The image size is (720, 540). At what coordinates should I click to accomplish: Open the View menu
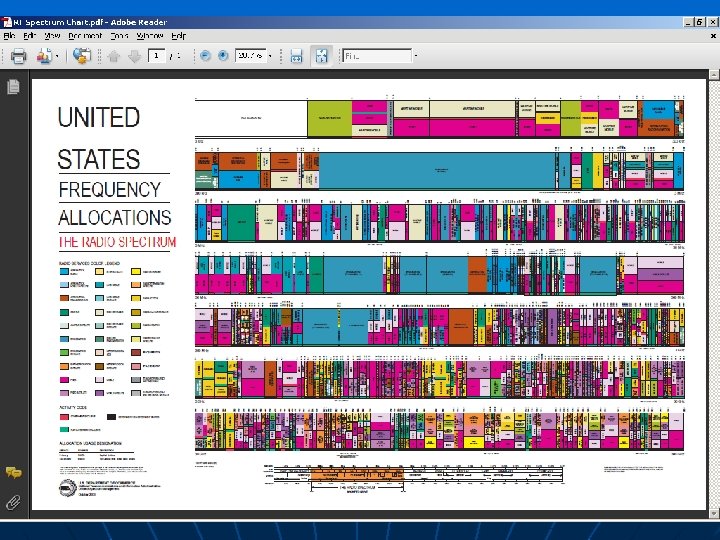coord(52,35)
